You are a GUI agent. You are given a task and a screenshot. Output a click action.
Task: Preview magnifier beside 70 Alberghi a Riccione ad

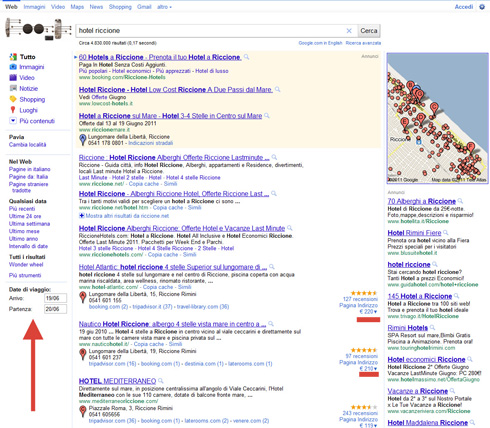tap(460, 201)
